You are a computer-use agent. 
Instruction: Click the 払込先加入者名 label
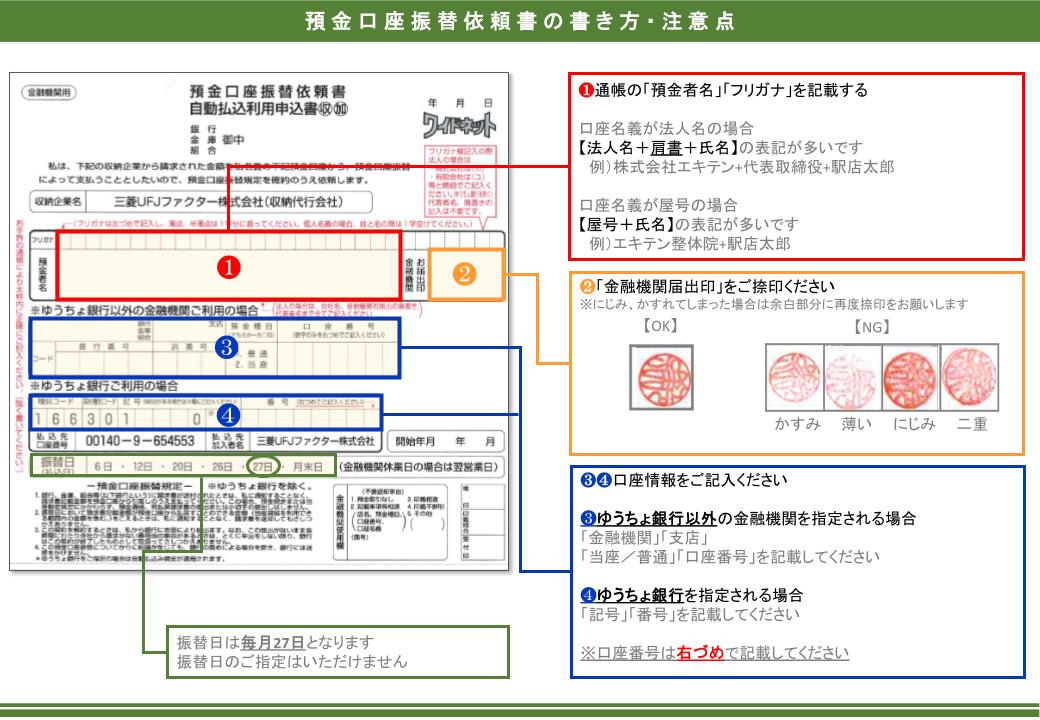click(x=228, y=442)
